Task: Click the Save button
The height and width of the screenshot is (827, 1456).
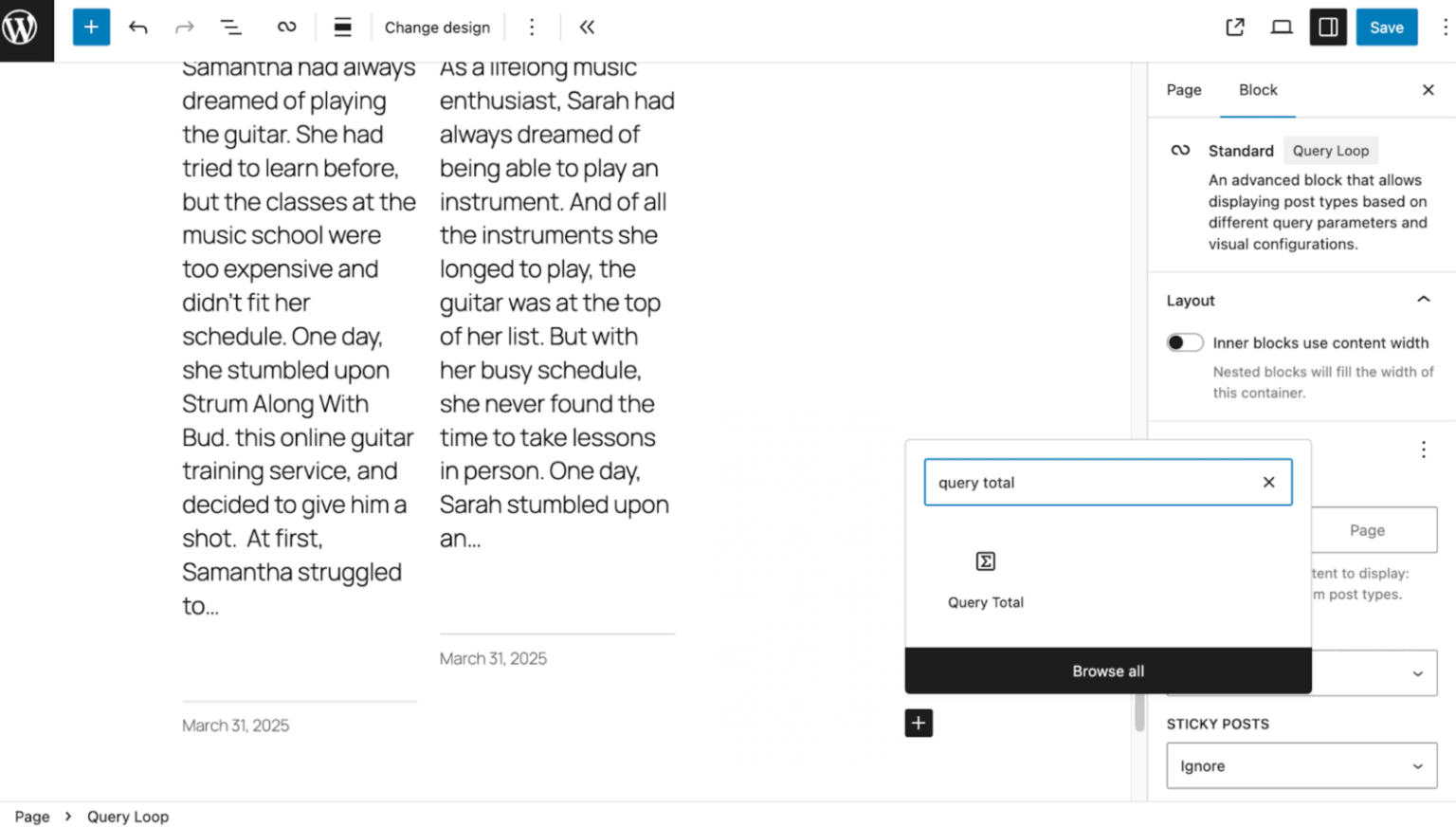Action: pos(1386,28)
